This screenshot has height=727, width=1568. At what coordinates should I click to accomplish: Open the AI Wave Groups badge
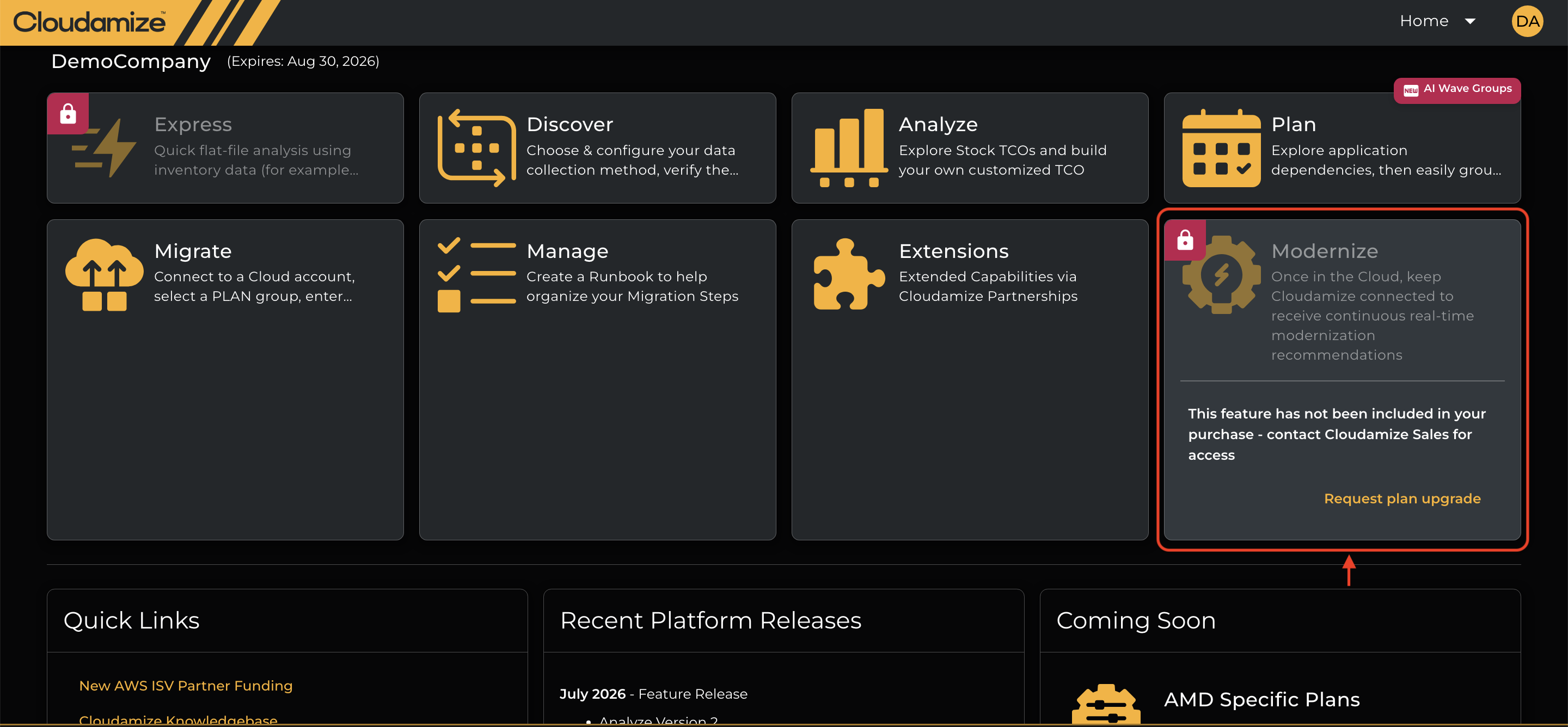point(1457,90)
